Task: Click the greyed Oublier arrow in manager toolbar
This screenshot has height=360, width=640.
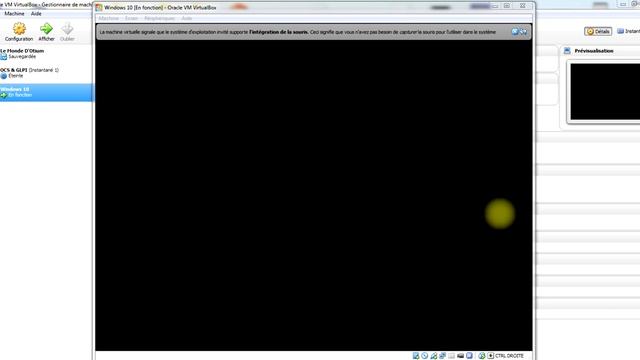Action: coord(67,32)
